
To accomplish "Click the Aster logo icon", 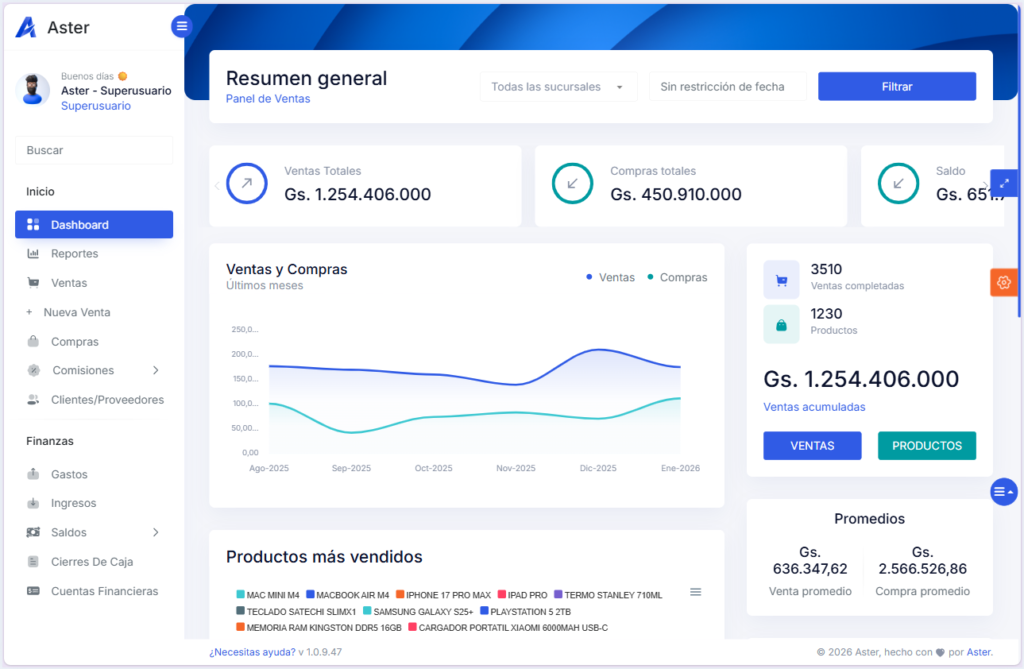I will (x=26, y=28).
